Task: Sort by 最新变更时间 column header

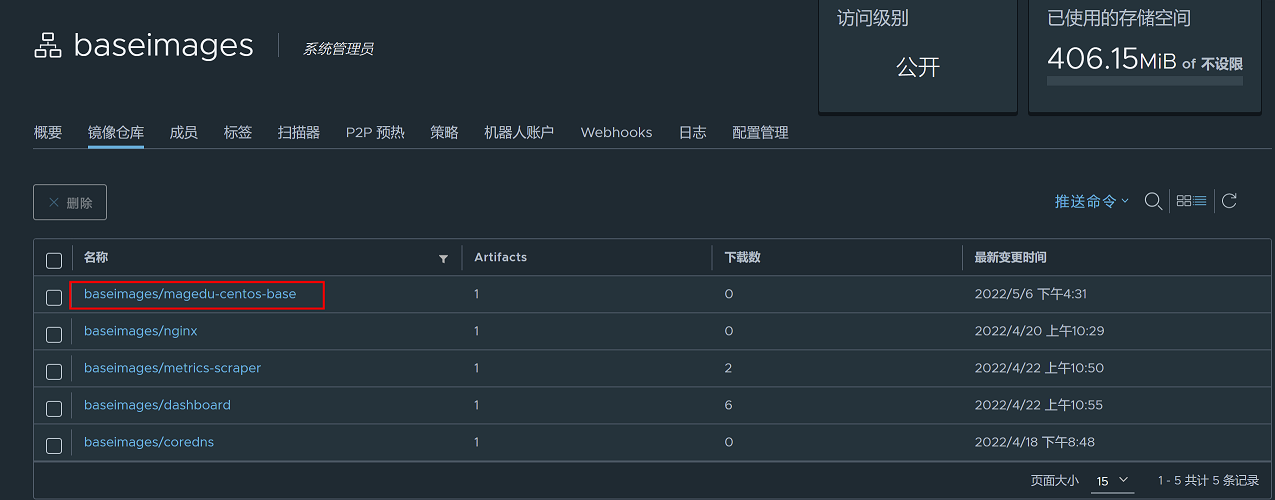Action: tap(1011, 258)
